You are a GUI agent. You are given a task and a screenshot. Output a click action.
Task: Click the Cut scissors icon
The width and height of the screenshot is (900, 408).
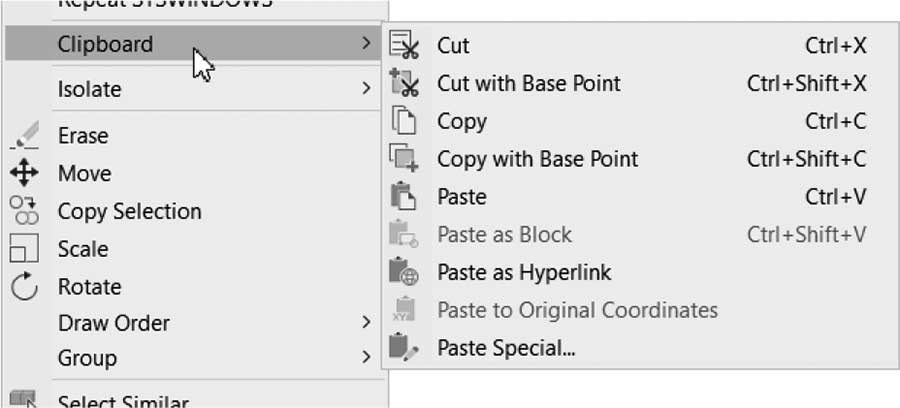(x=404, y=45)
